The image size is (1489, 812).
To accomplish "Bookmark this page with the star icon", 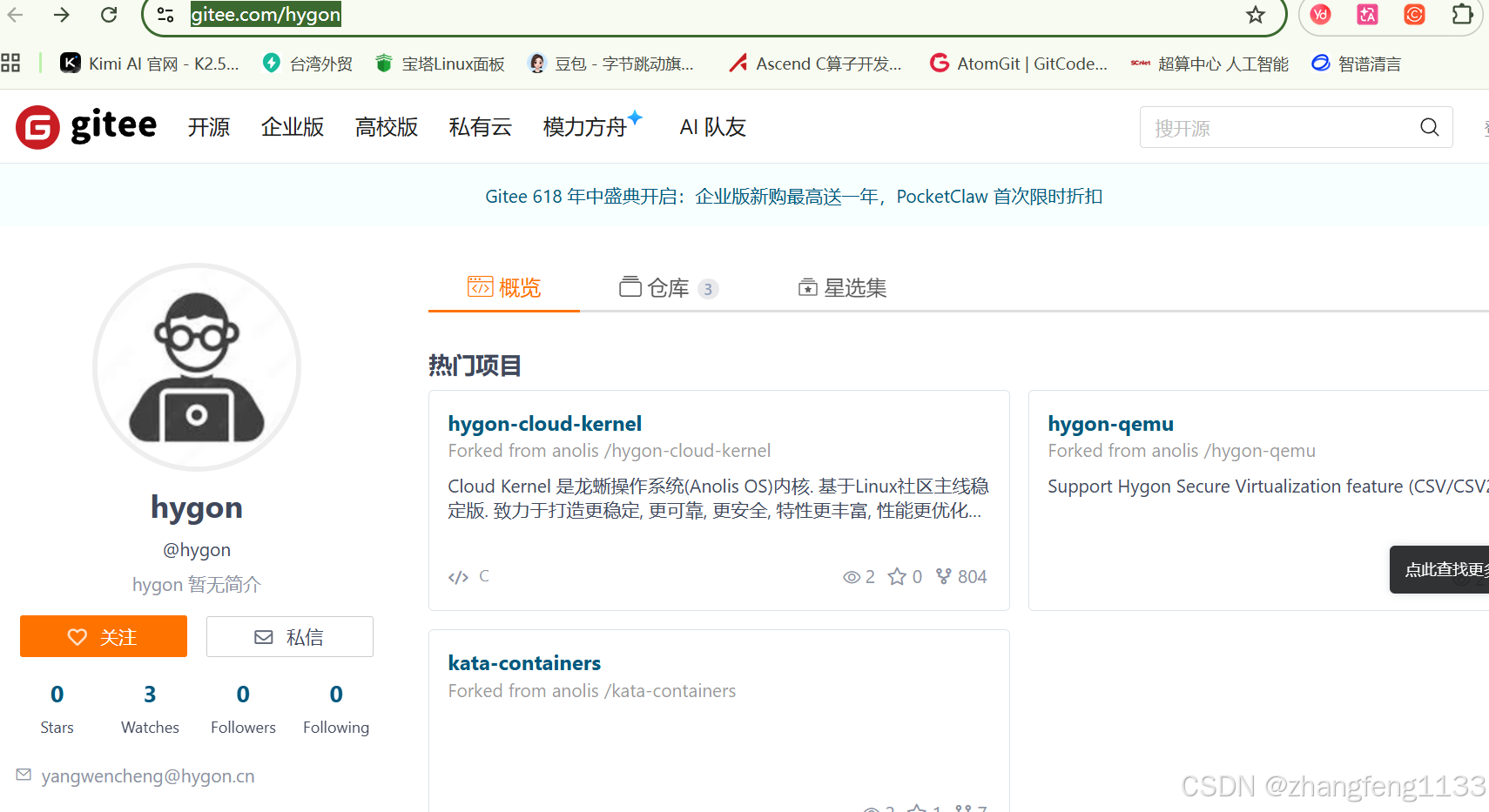I will 1255,15.
